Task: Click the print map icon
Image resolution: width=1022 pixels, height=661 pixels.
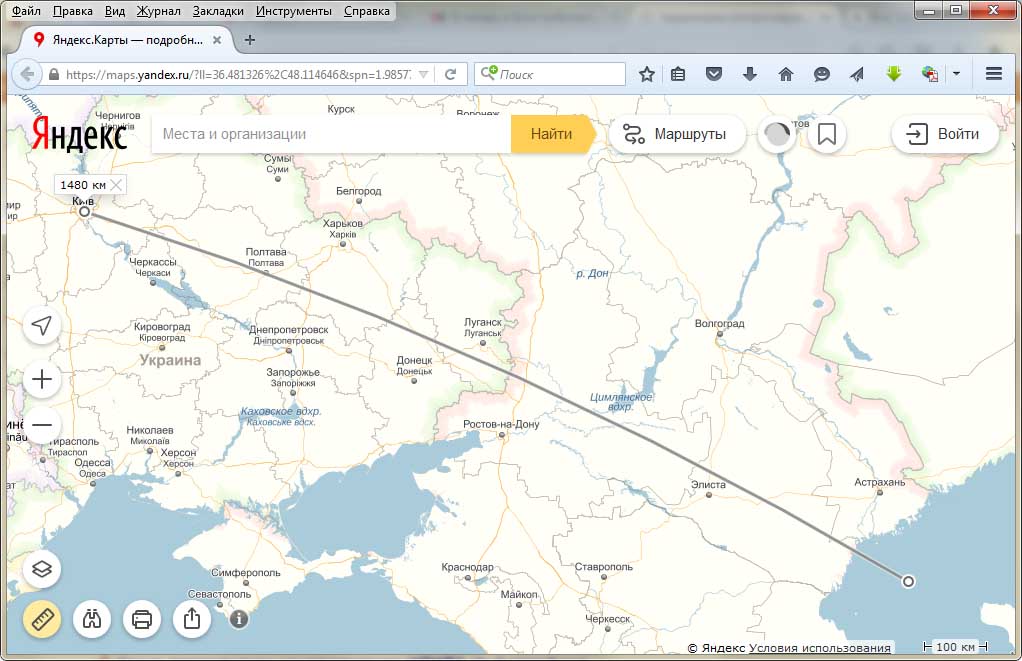Action: coord(142,619)
